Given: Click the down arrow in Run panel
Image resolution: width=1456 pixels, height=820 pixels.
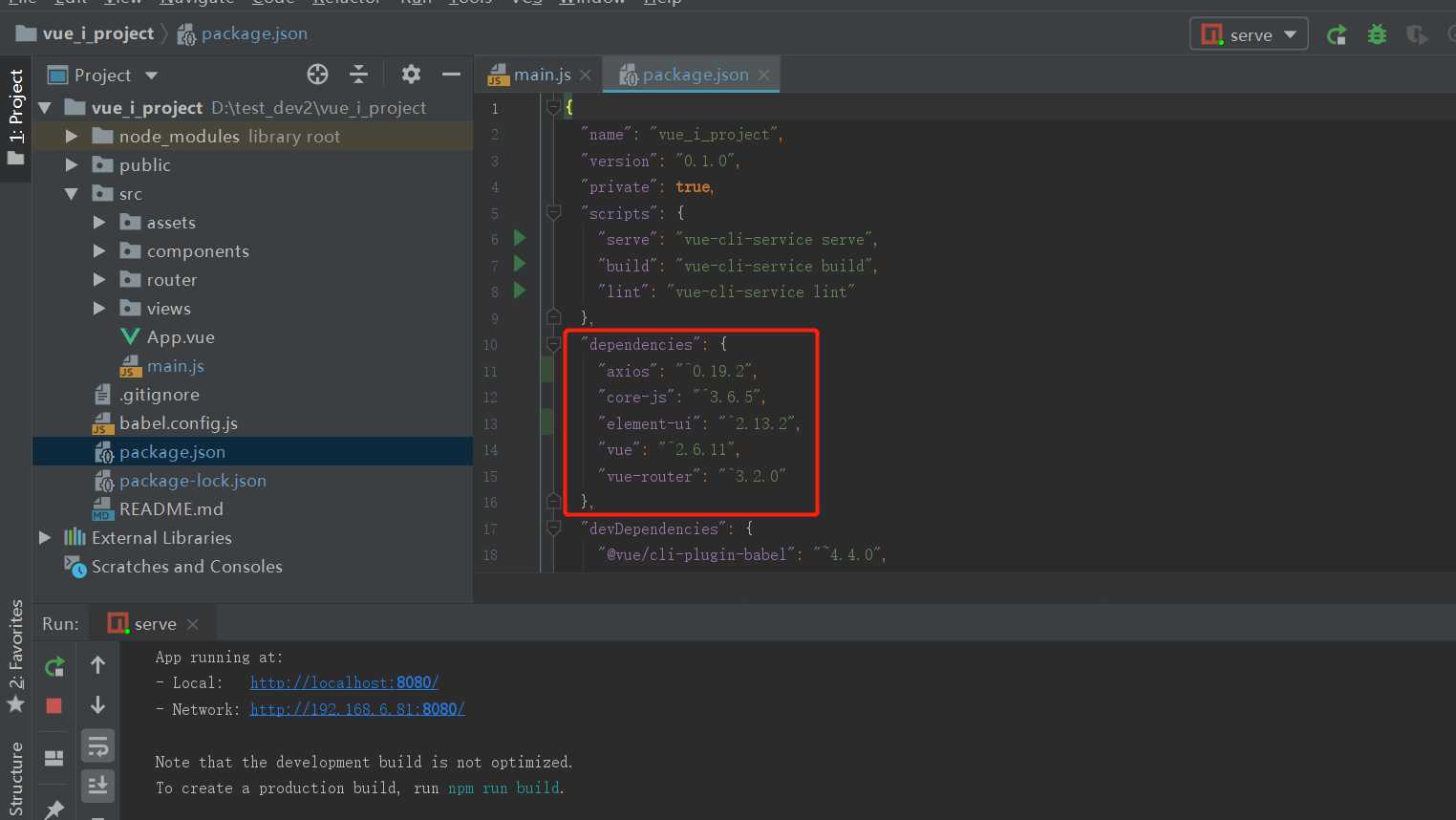Looking at the screenshot, I should [x=97, y=705].
